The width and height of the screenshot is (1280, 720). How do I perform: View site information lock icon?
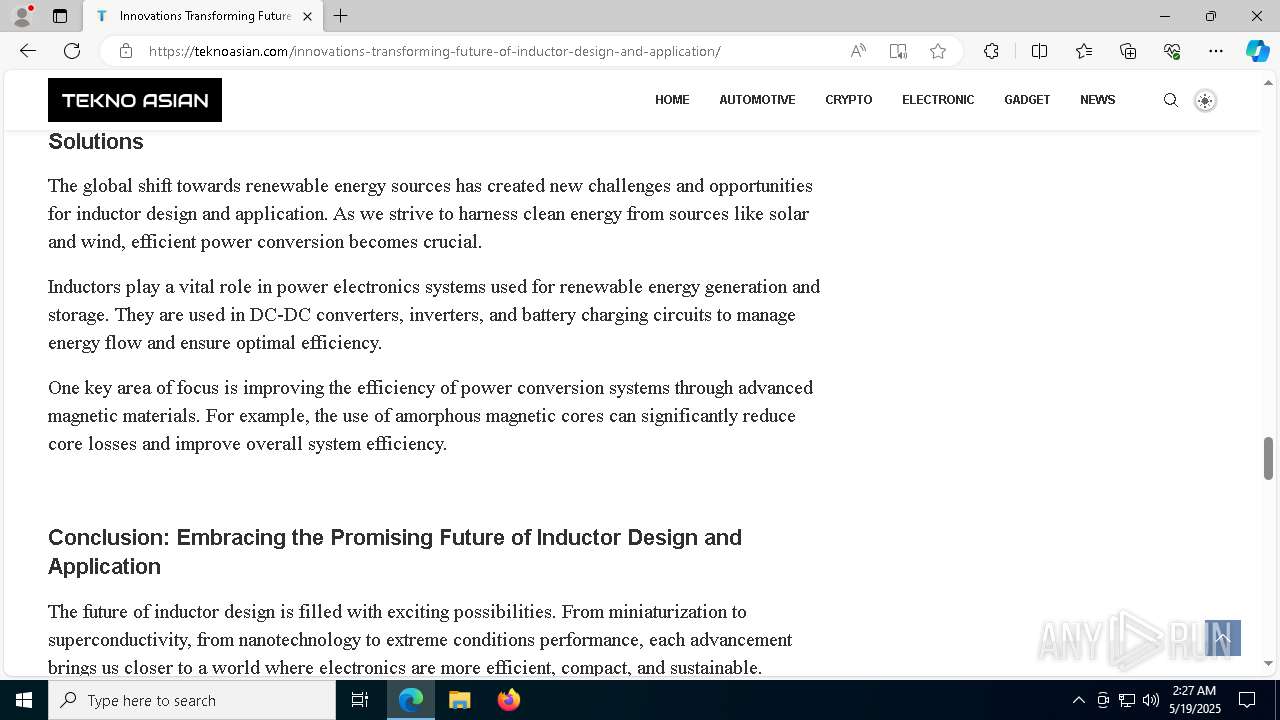125,51
